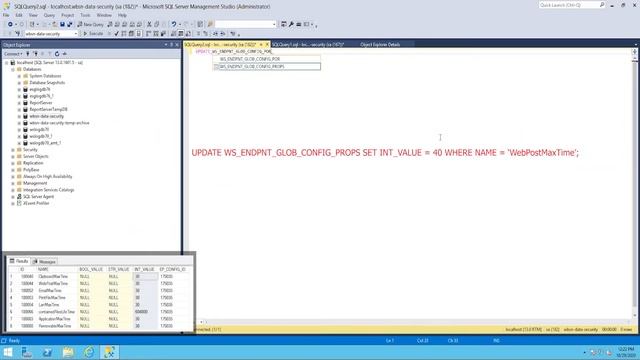Select the ReportServerTempDB database

48,109
